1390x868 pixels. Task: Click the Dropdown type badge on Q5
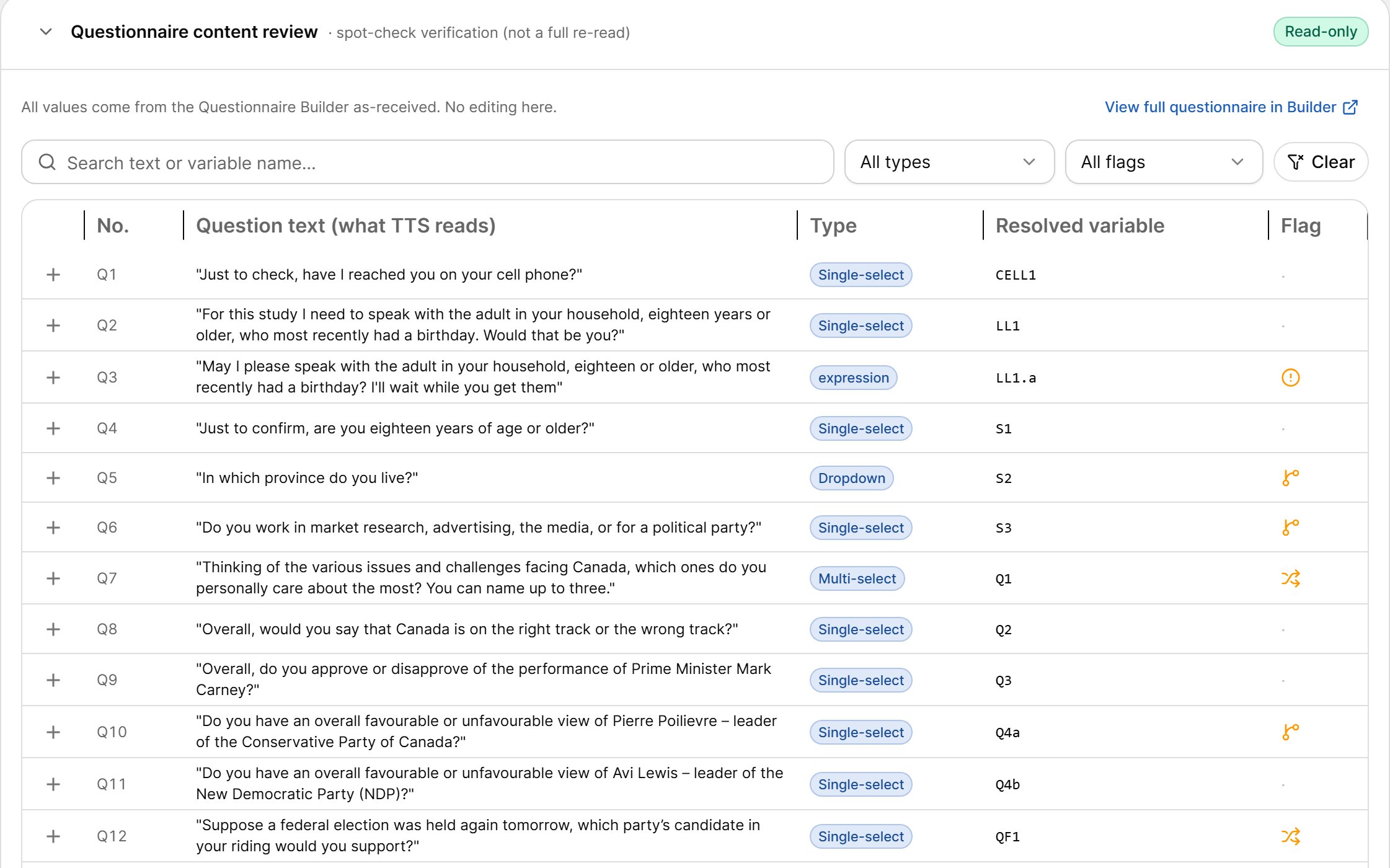click(851, 478)
